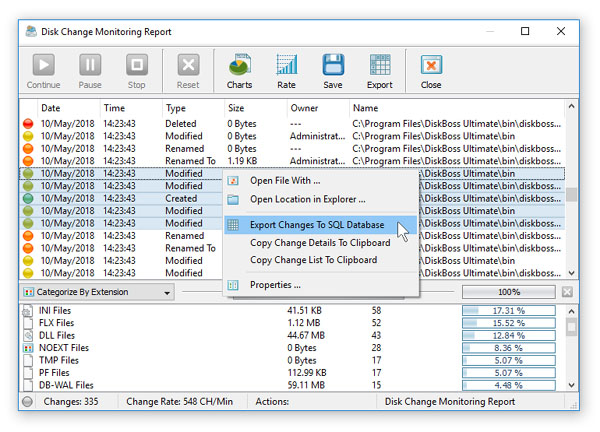The height and width of the screenshot is (432, 600).
Task: Click the INI Files category icon
Action: click(x=28, y=311)
